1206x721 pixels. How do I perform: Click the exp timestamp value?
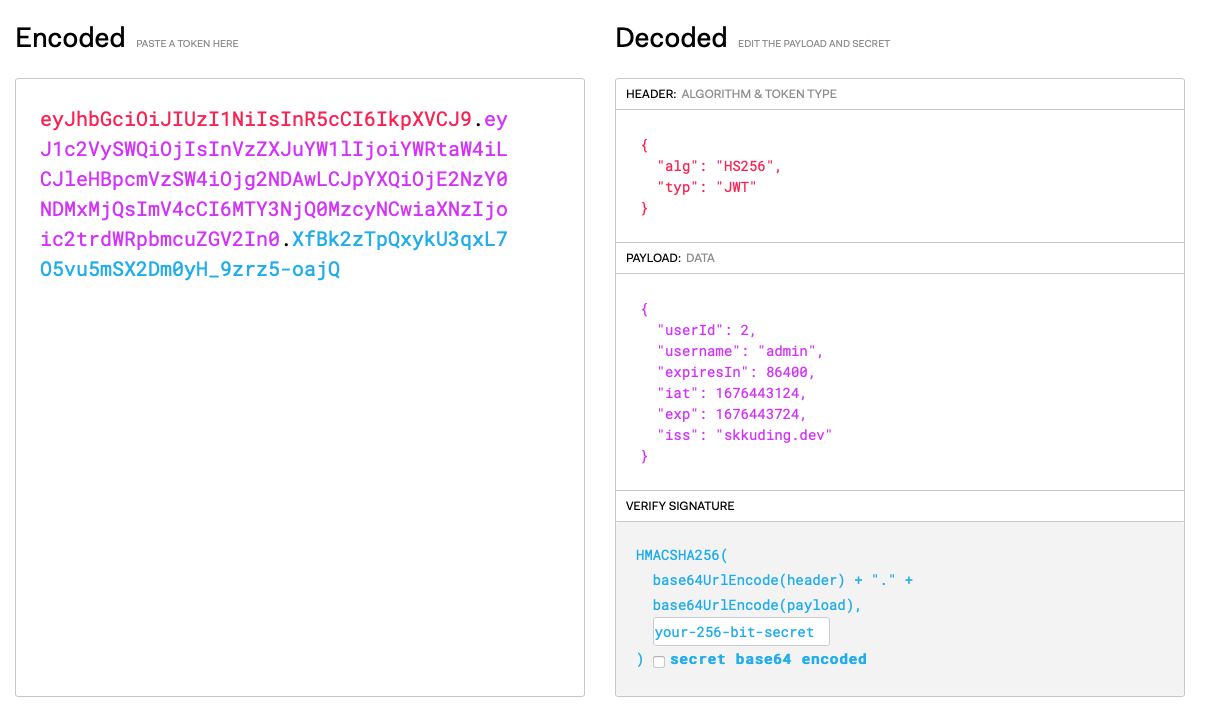point(759,414)
